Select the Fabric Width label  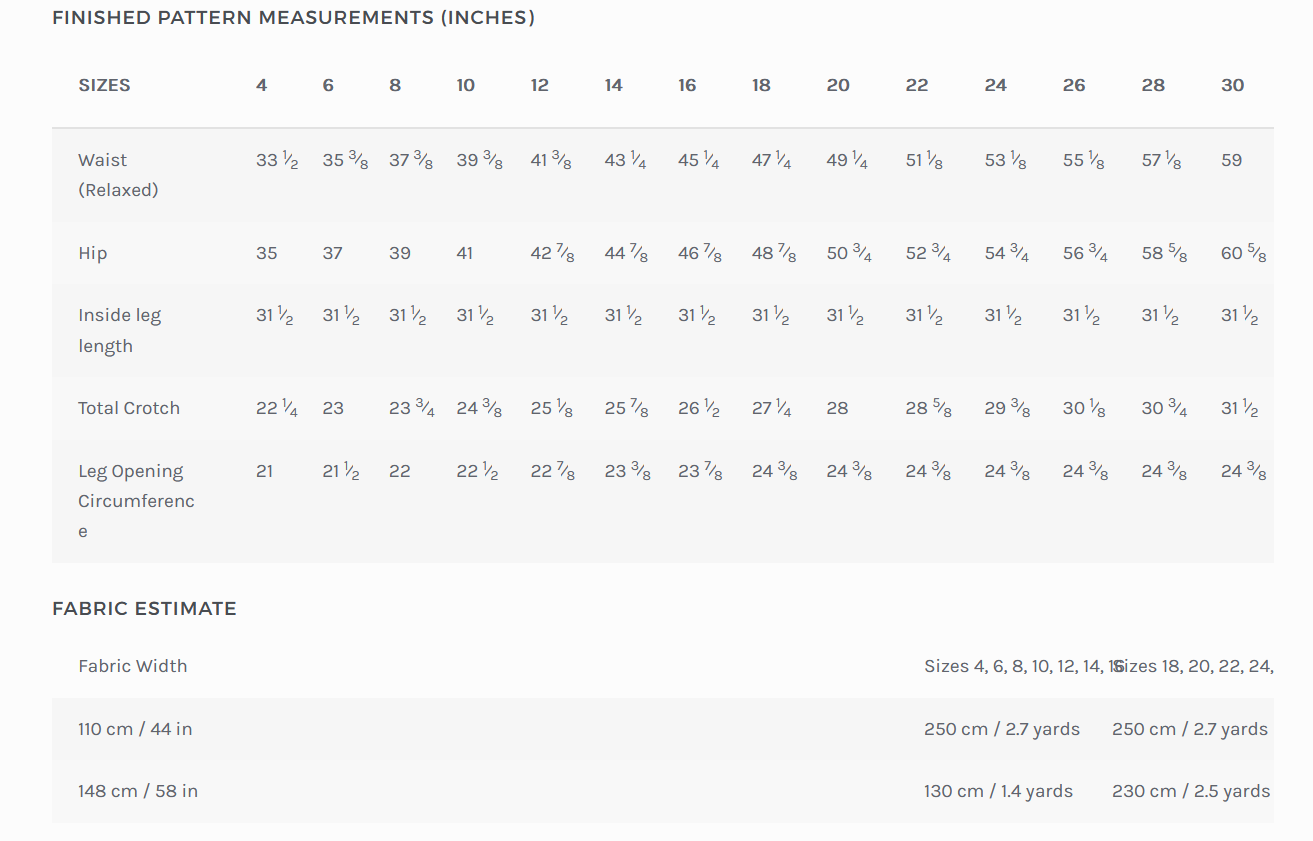click(133, 666)
